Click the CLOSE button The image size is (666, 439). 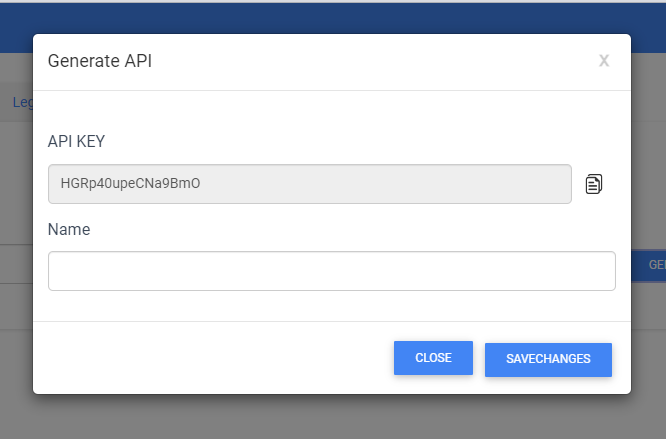coord(433,358)
